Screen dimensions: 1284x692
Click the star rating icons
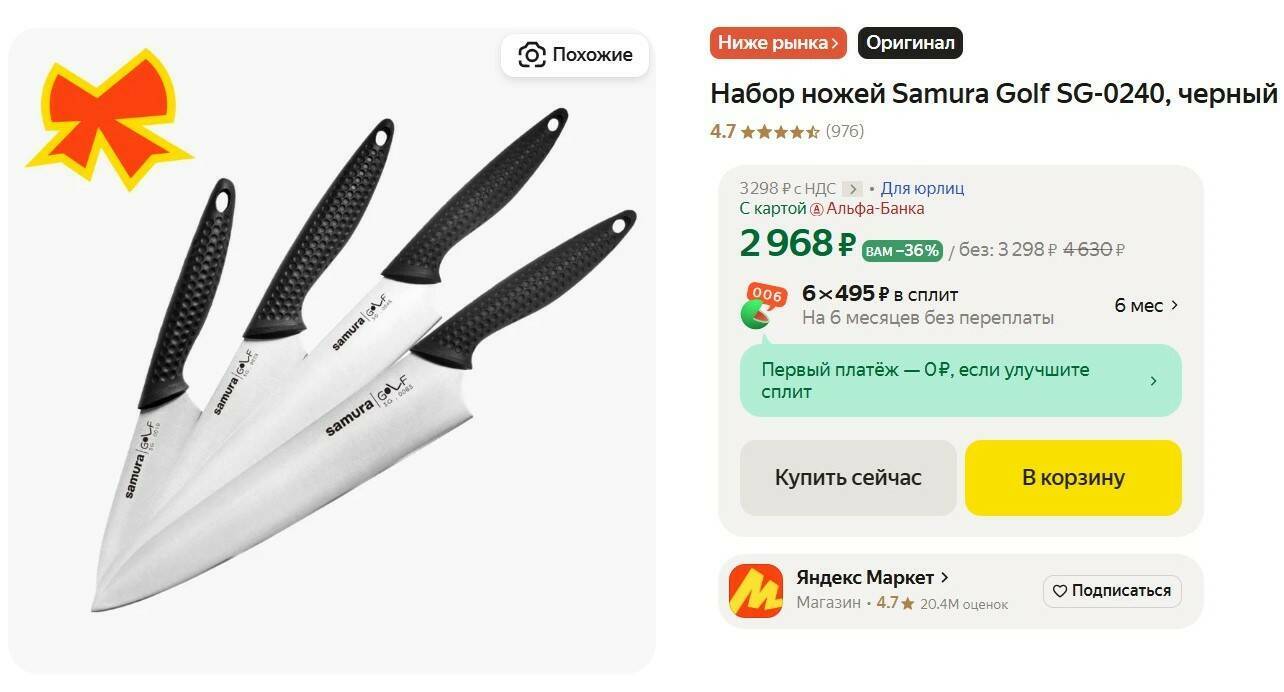tap(780, 131)
